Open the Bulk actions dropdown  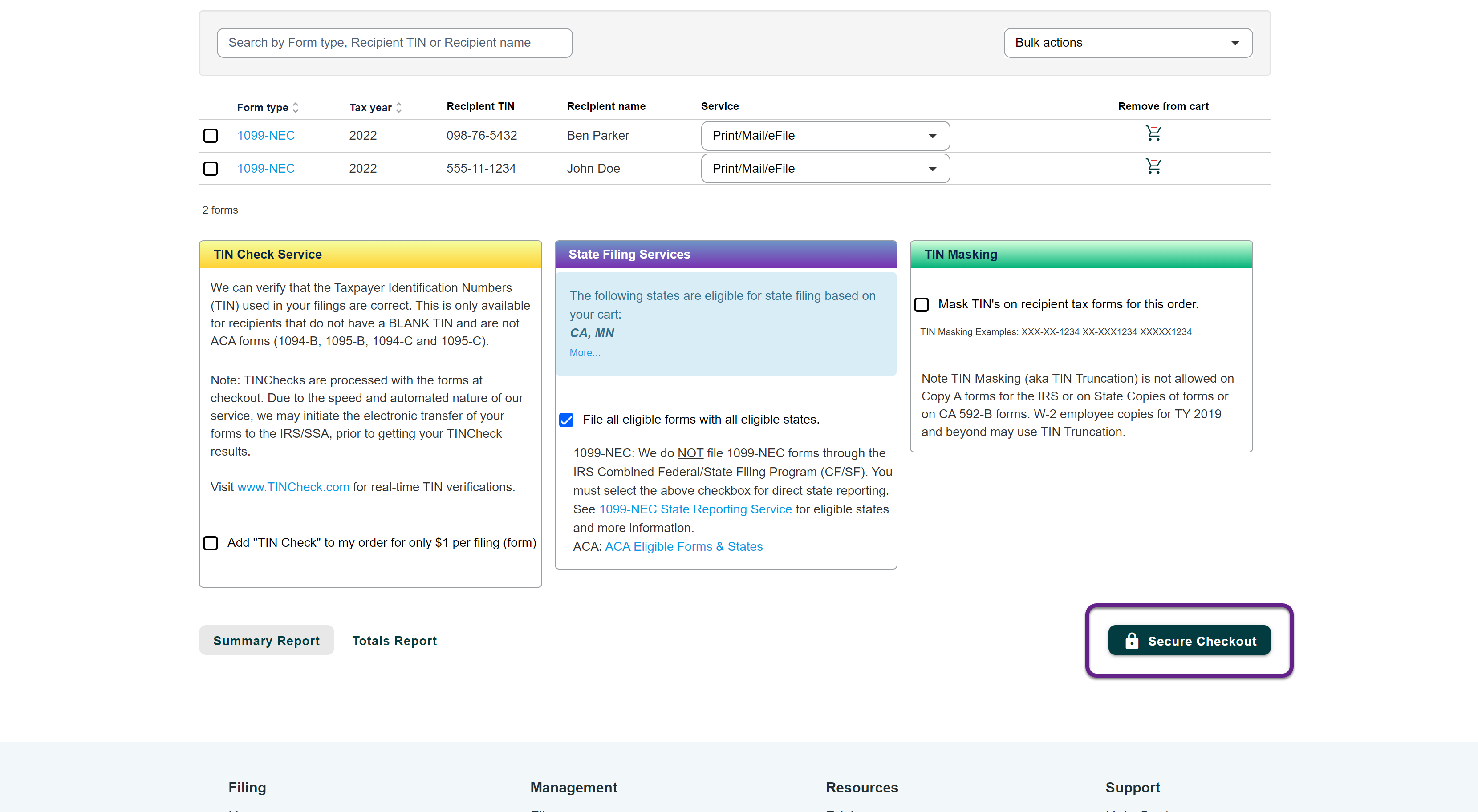pos(1128,43)
